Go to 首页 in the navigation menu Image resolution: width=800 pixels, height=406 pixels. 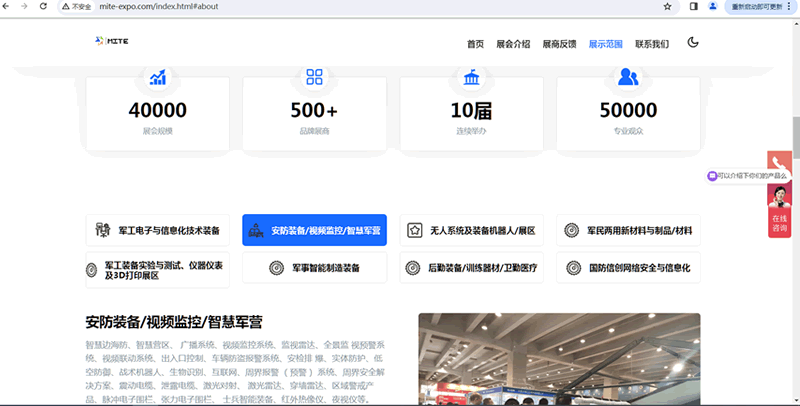(475, 44)
